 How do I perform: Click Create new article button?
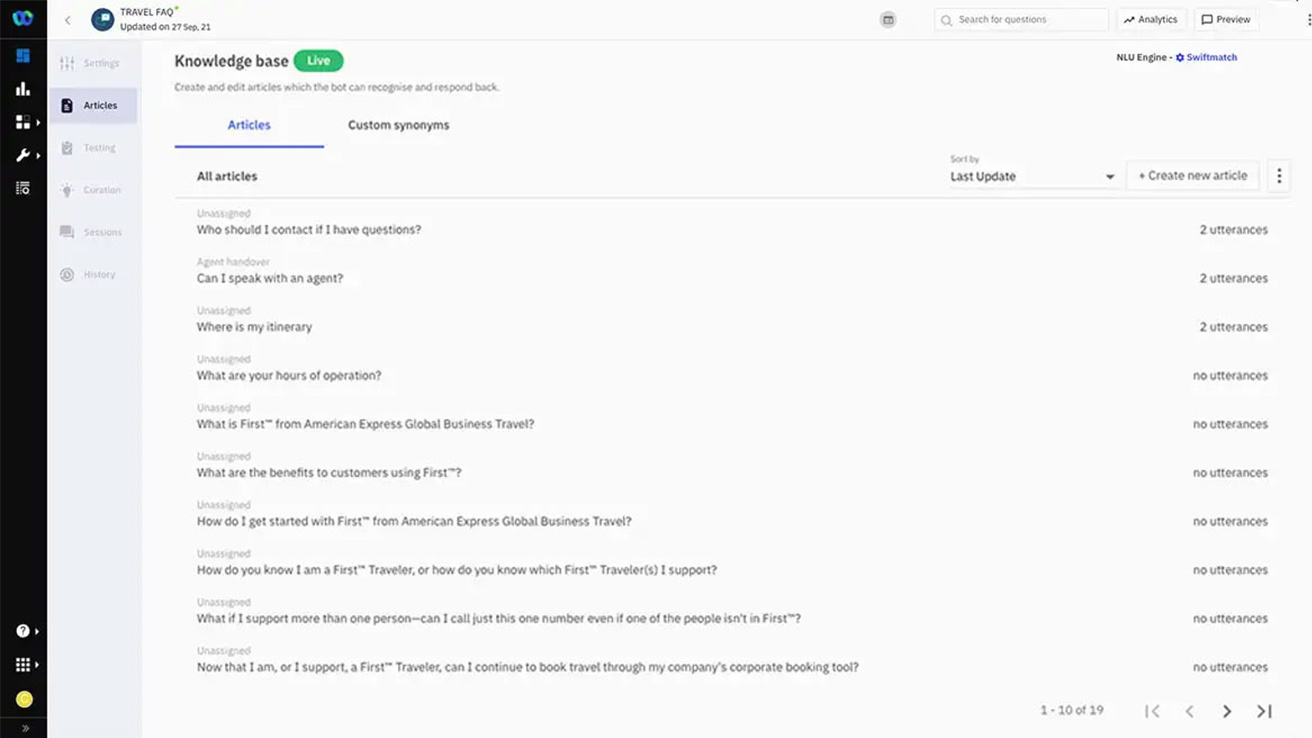pyautogui.click(x=1192, y=176)
